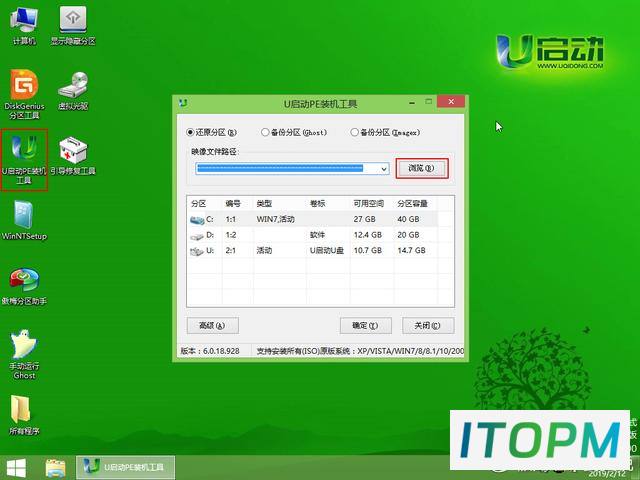640x480 pixels.
Task: Click the WIN7,活动 type cell
Action: pyautogui.click(x=276, y=219)
